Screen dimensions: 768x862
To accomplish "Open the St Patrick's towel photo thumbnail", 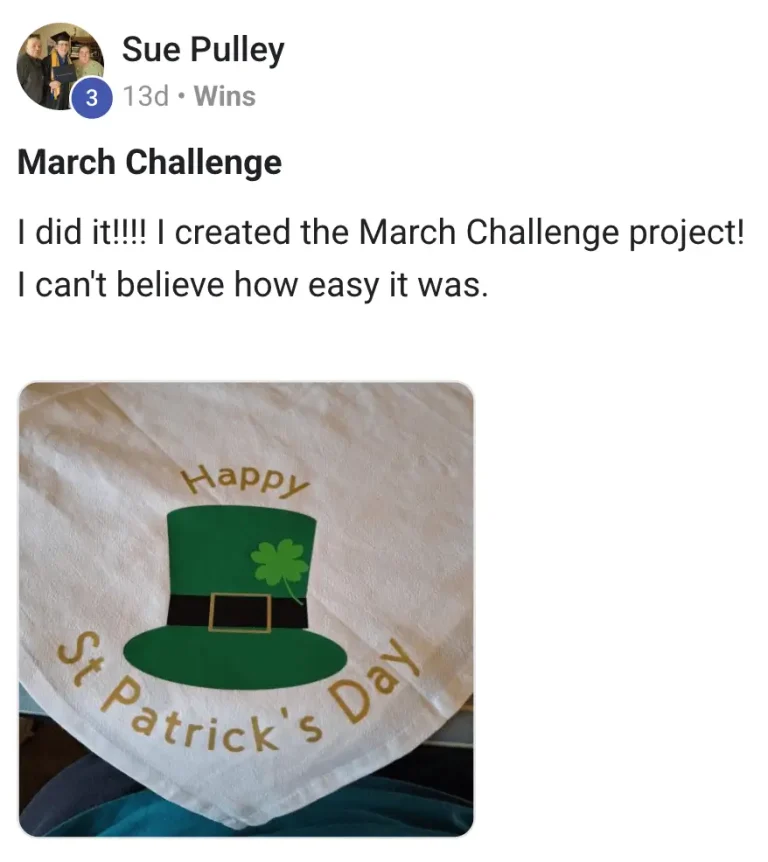I will click(x=246, y=609).
